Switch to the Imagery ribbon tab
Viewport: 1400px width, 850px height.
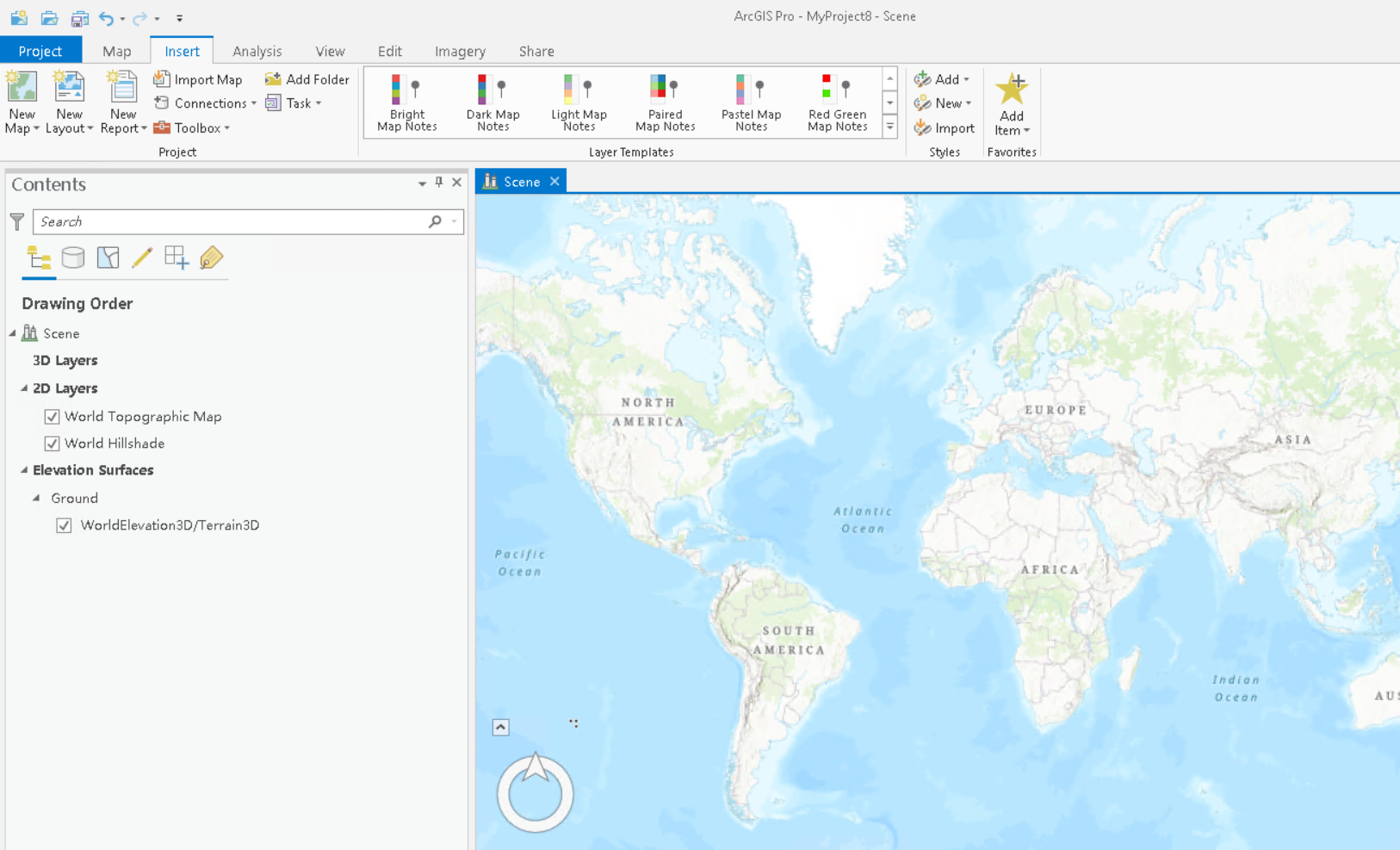pos(460,51)
